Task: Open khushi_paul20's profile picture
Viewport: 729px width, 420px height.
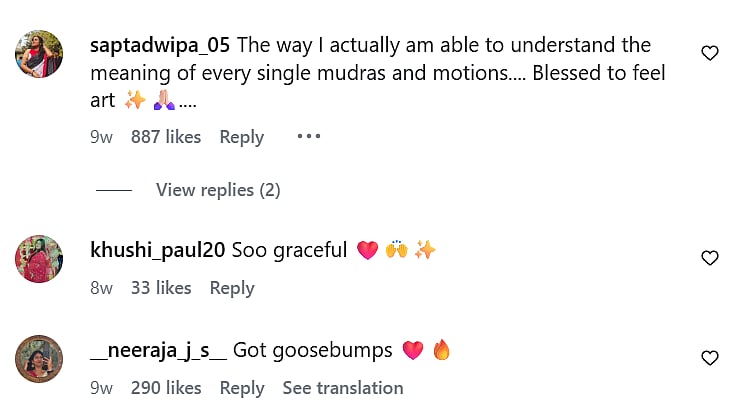Action: pos(40,258)
